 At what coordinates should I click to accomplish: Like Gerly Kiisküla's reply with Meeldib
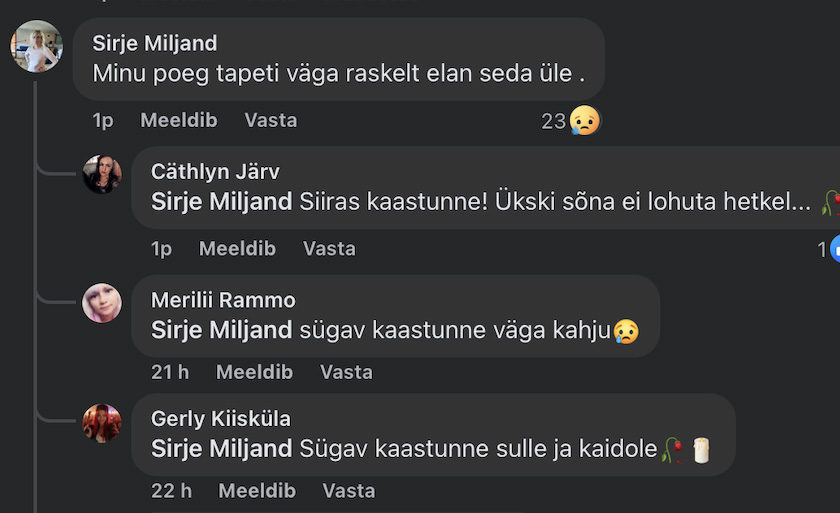(257, 491)
